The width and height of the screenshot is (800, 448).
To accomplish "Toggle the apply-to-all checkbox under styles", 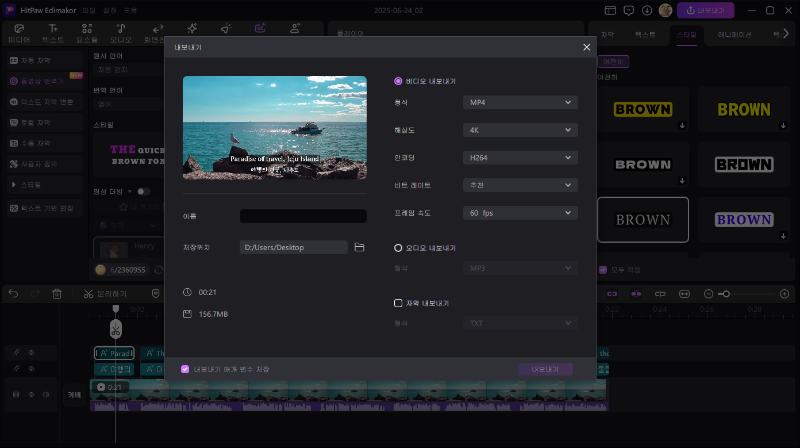I will 603,269.
